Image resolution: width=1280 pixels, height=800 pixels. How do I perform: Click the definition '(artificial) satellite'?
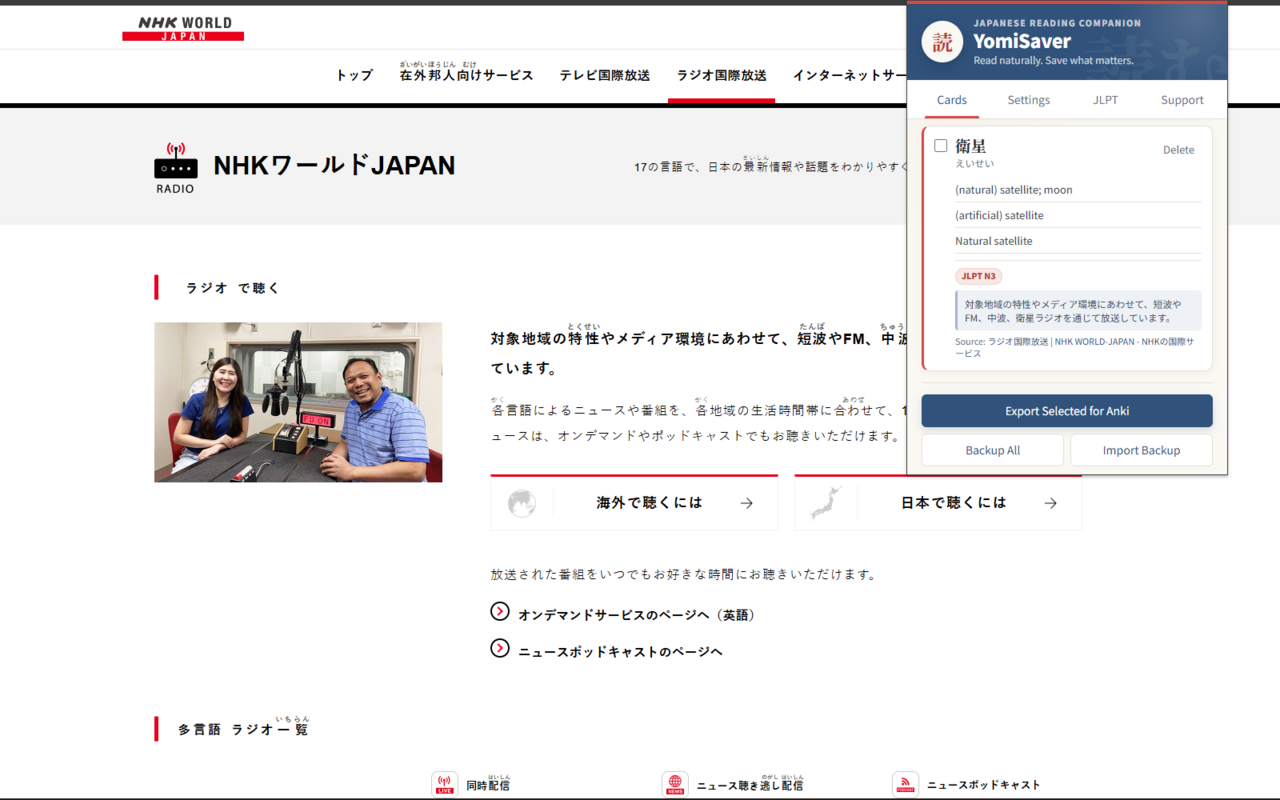pos(999,215)
